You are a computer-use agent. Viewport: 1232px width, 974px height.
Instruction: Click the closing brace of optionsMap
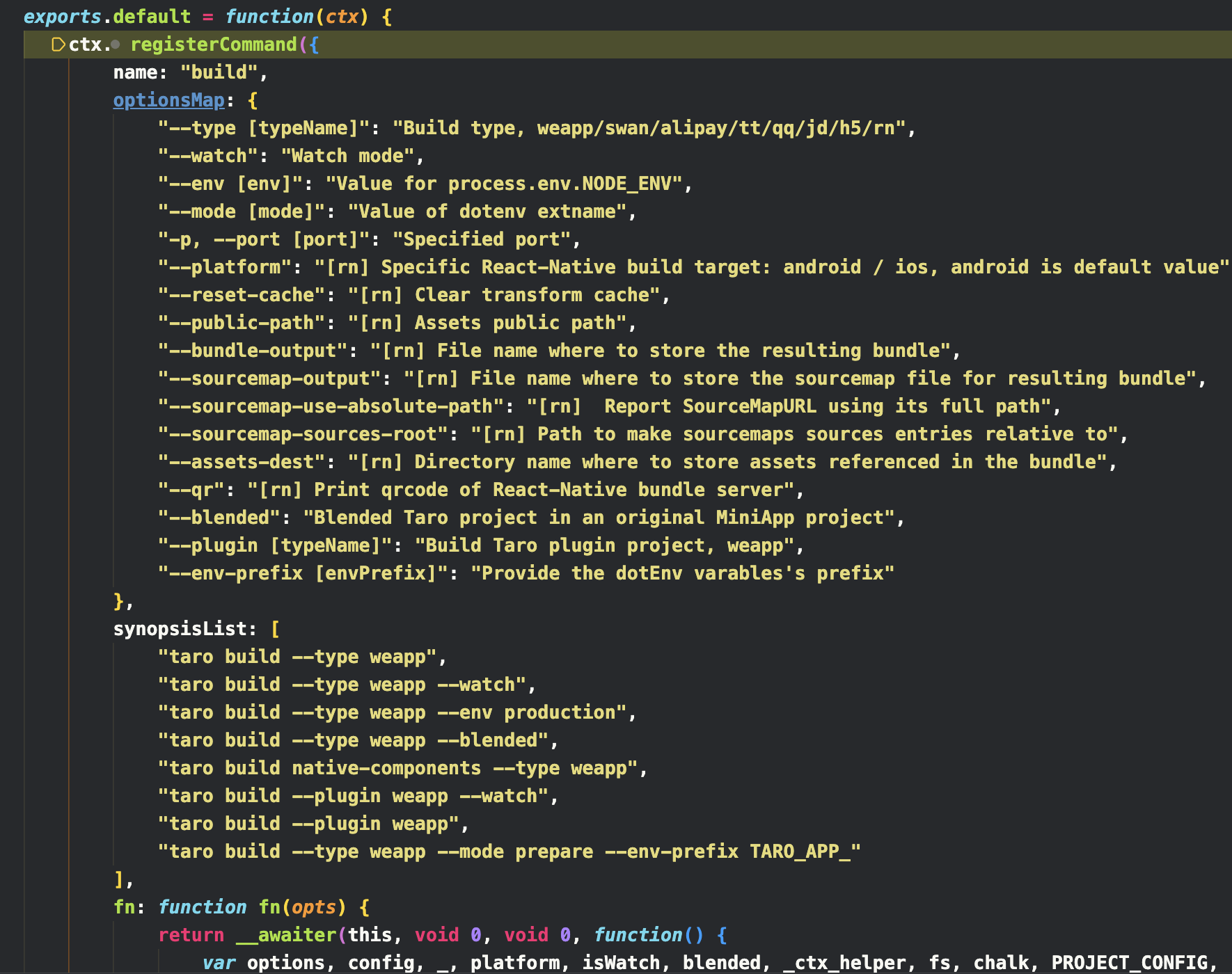[118, 601]
